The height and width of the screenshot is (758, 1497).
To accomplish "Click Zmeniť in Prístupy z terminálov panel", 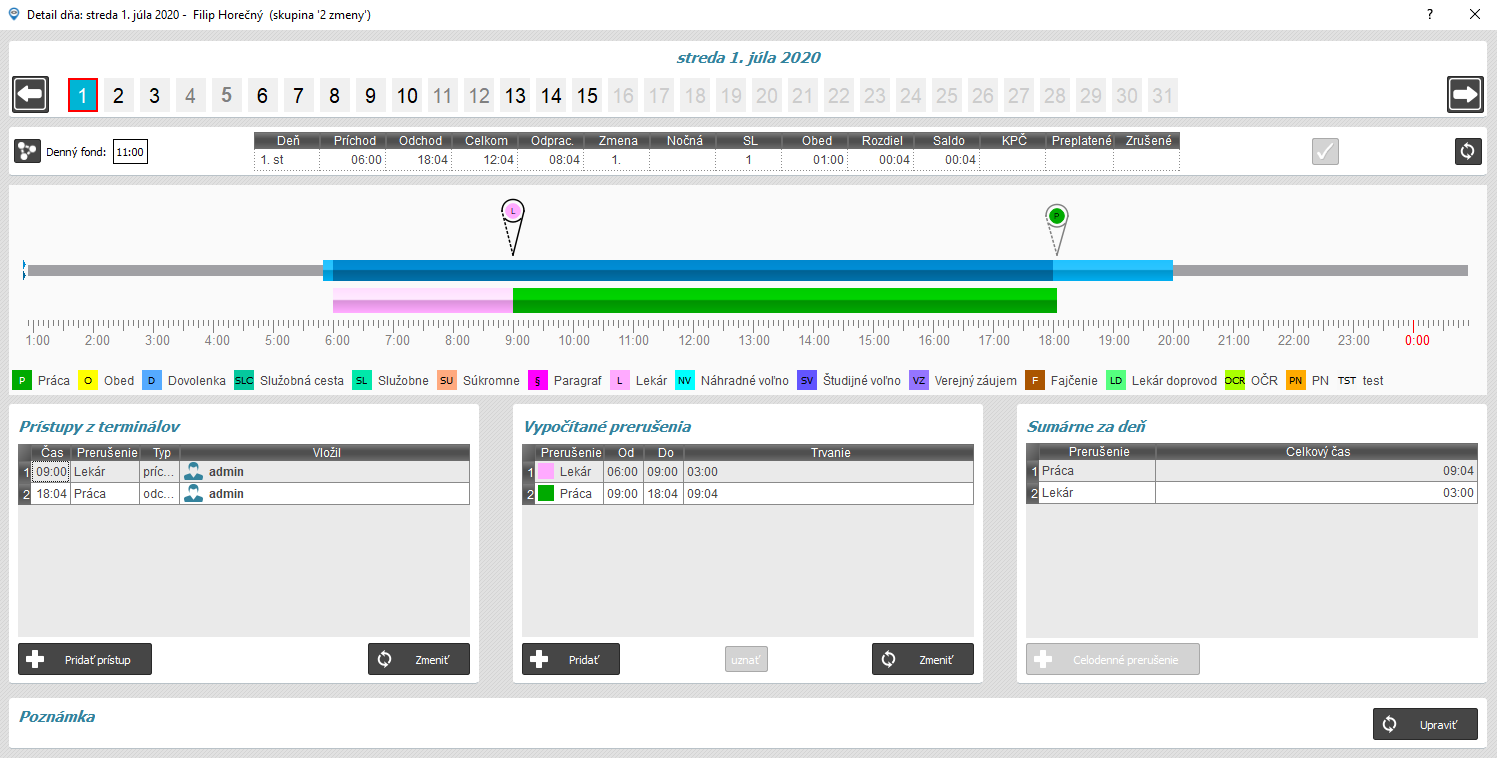I will (419, 659).
